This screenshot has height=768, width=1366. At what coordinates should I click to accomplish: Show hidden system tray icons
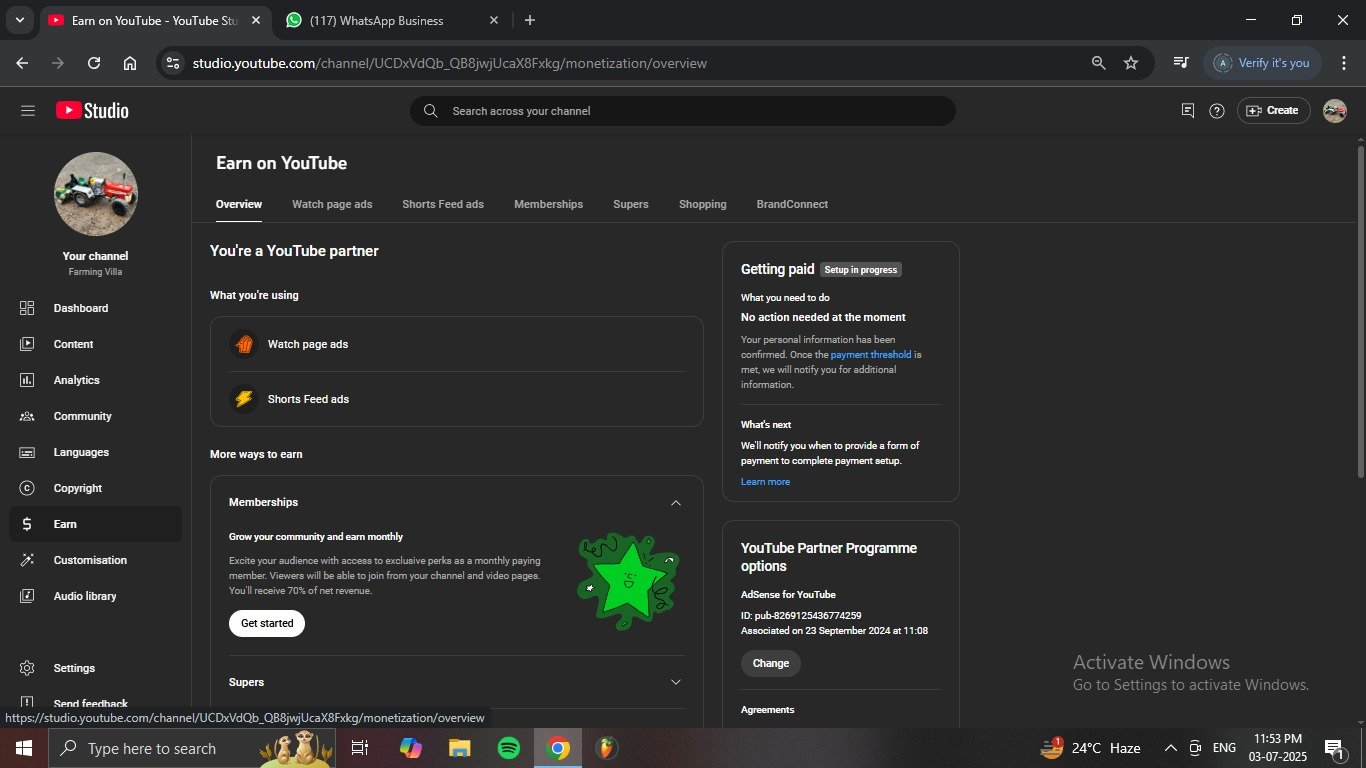tap(1170, 748)
